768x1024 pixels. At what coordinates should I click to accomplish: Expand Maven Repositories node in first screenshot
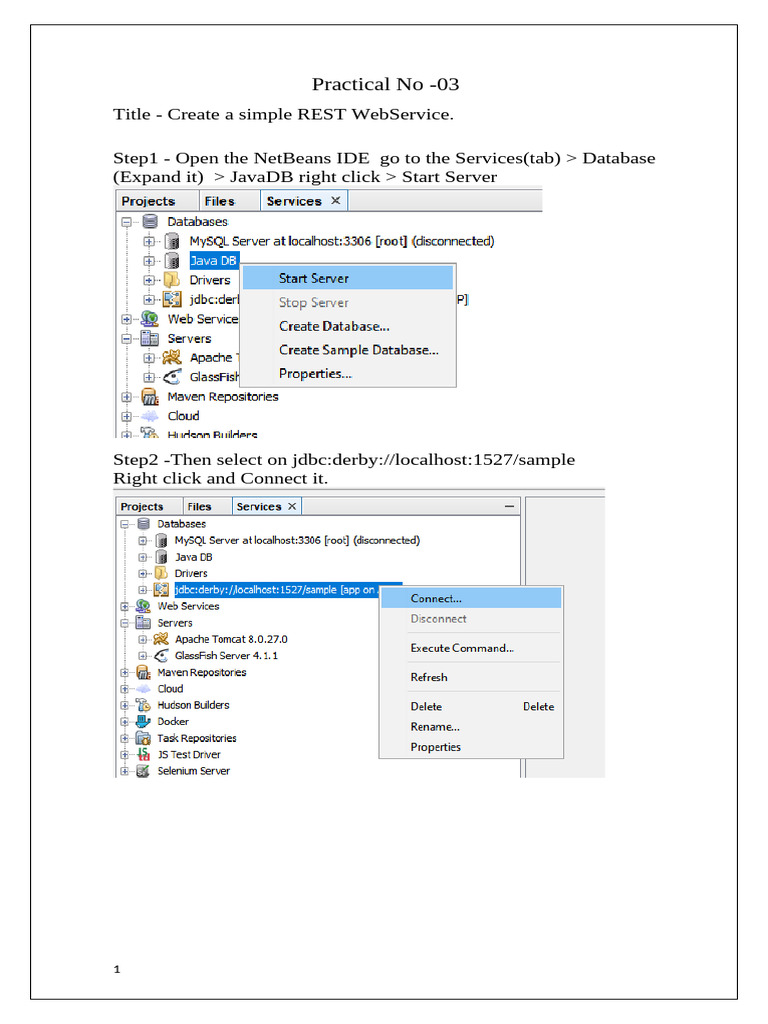[127, 396]
